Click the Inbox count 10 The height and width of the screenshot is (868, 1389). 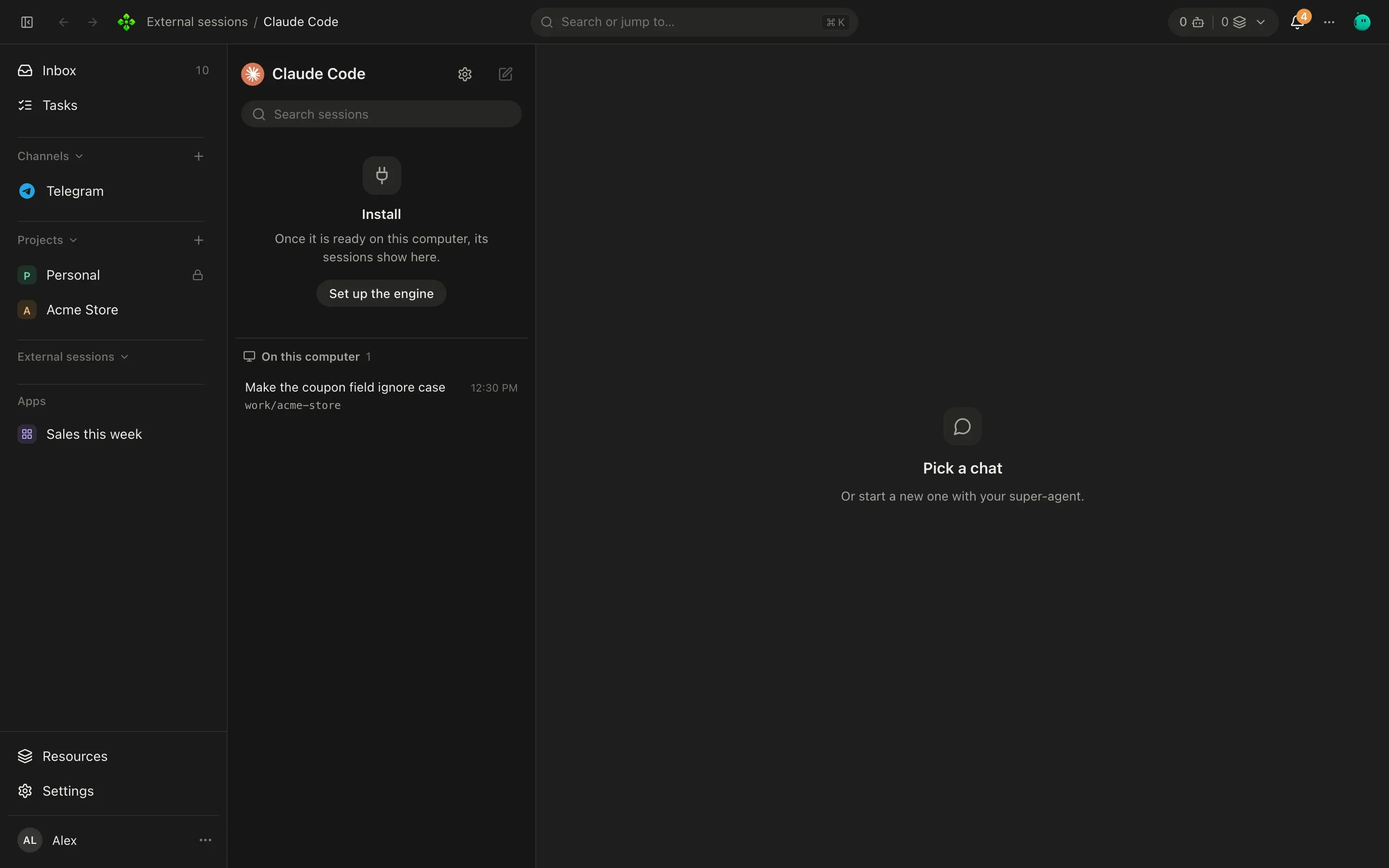coord(202,70)
